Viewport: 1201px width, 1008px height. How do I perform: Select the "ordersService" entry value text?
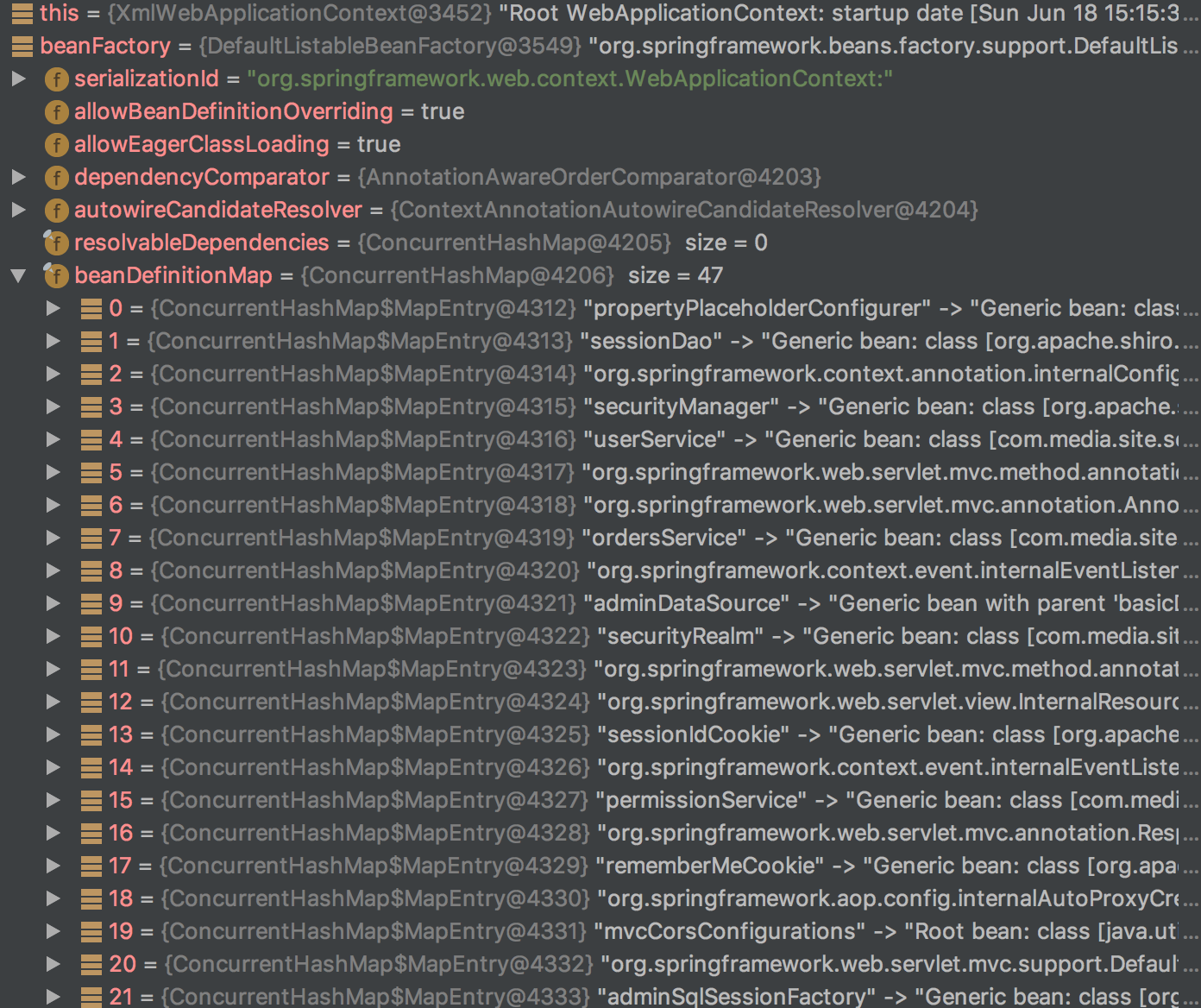pyautogui.click(x=890, y=538)
